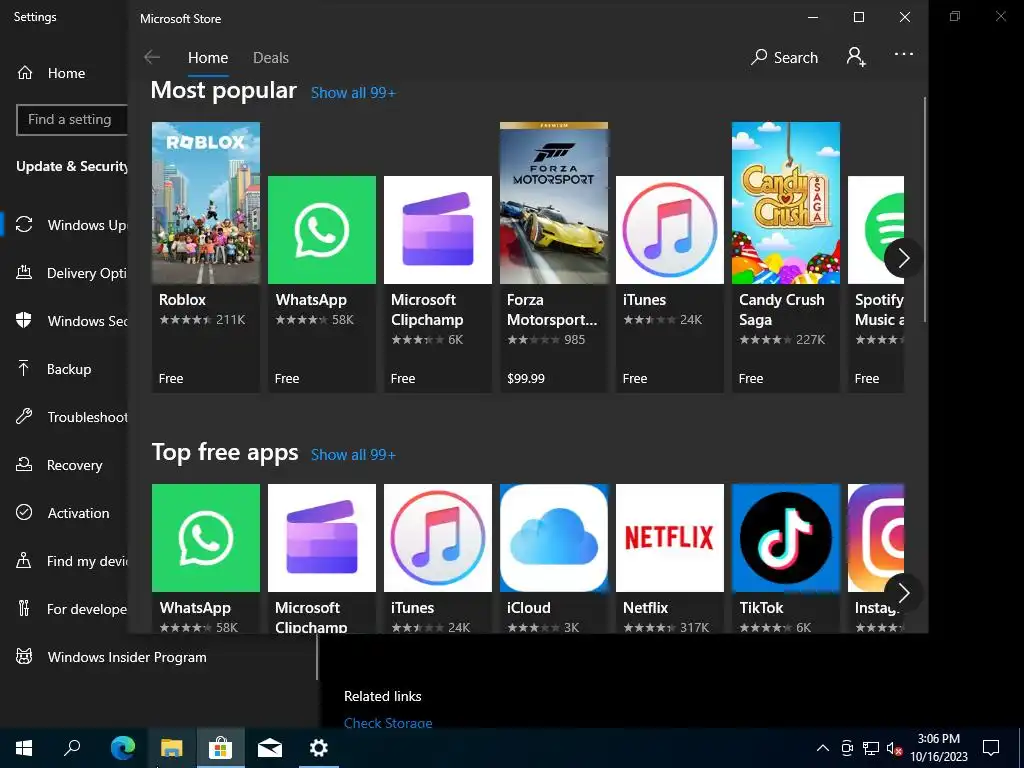Open iTunes in Most popular row
This screenshot has width=1024, height=768.
tap(669, 284)
